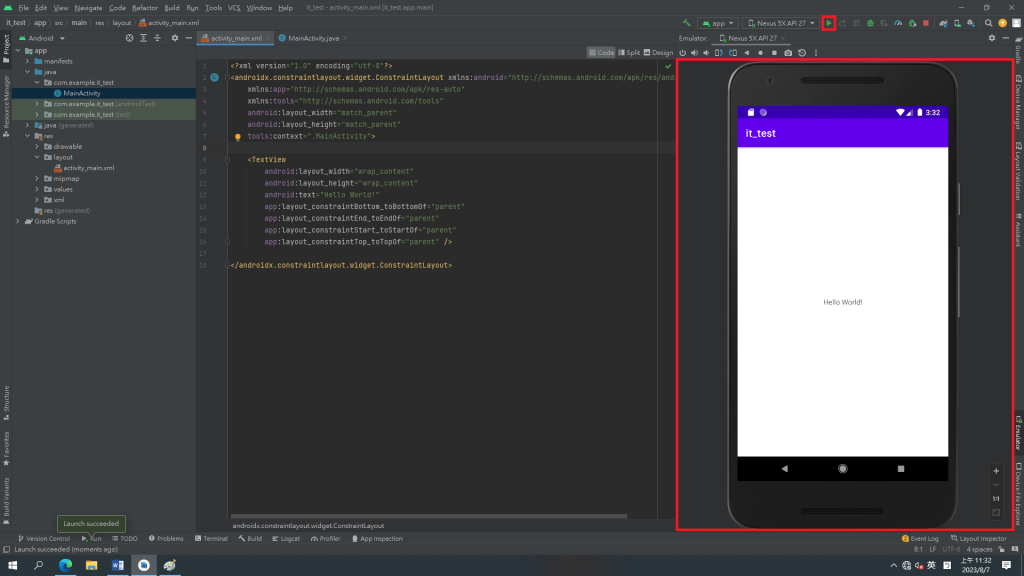
Task: Expand the manifests folder
Action: pos(27,61)
